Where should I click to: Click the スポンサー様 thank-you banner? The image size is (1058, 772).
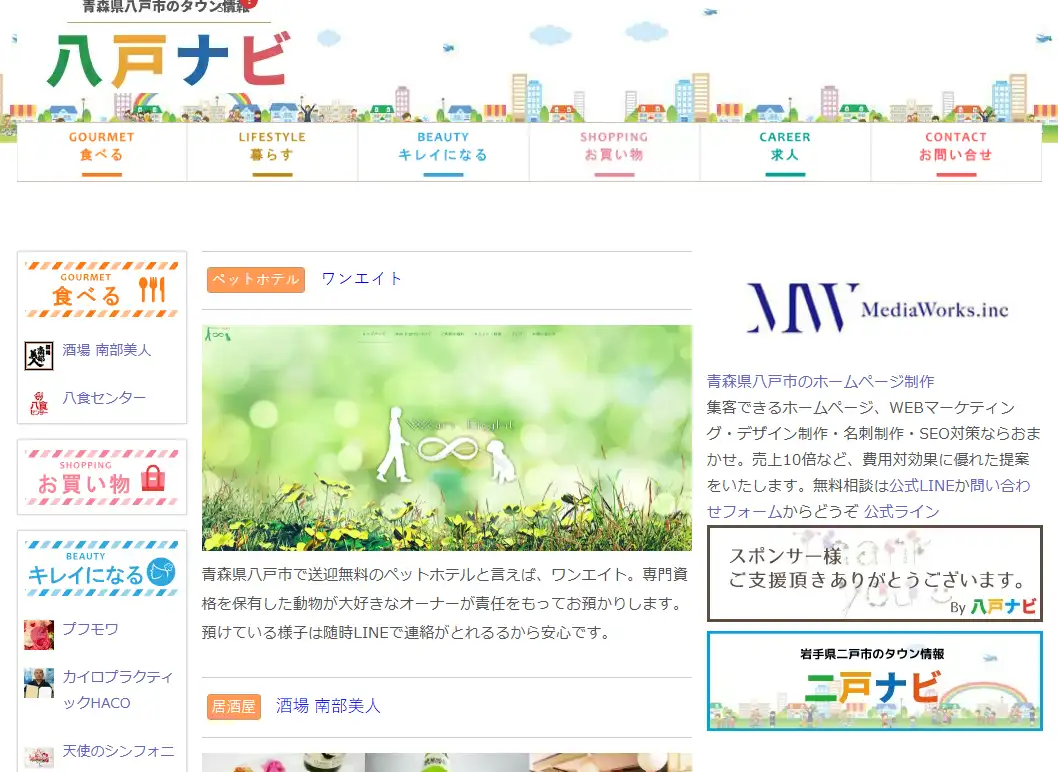pyautogui.click(x=875, y=574)
